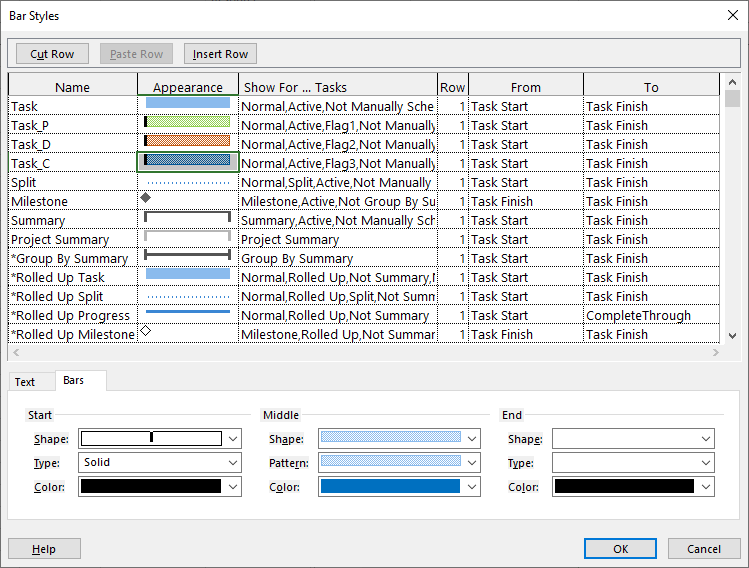Click the Row column header

tap(453, 87)
